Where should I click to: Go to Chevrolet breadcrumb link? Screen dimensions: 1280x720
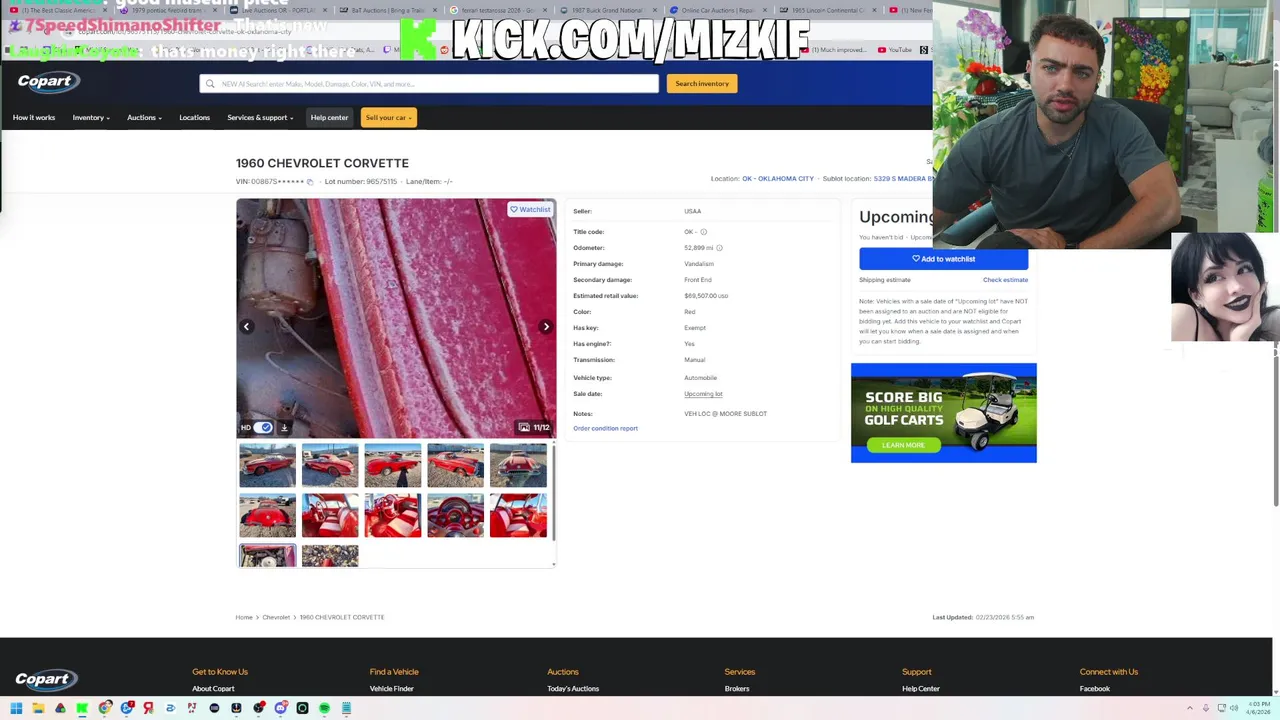point(276,617)
